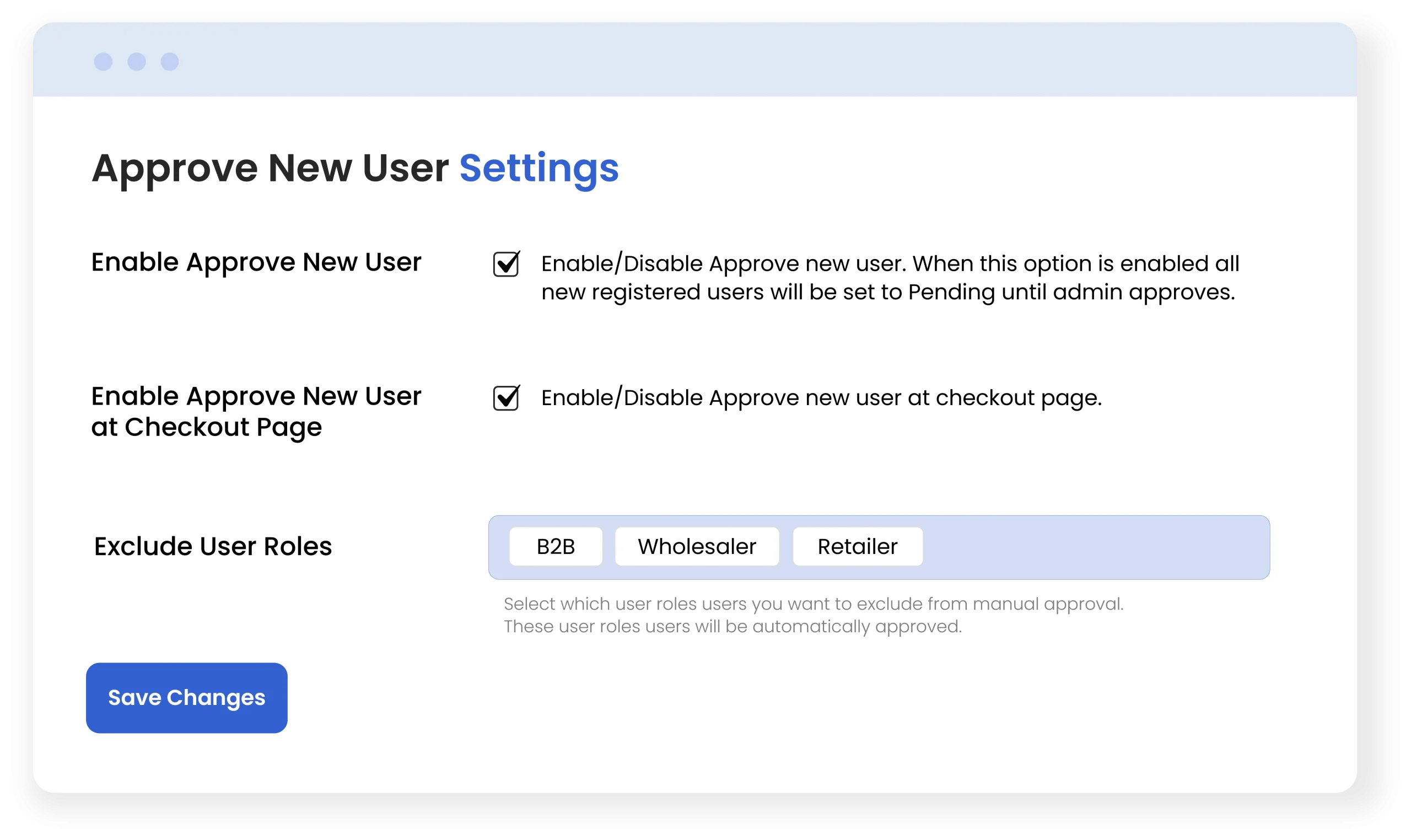Image resolution: width=1411 pixels, height=840 pixels.
Task: Click the "automatically approved" help text line
Action: pos(733,627)
